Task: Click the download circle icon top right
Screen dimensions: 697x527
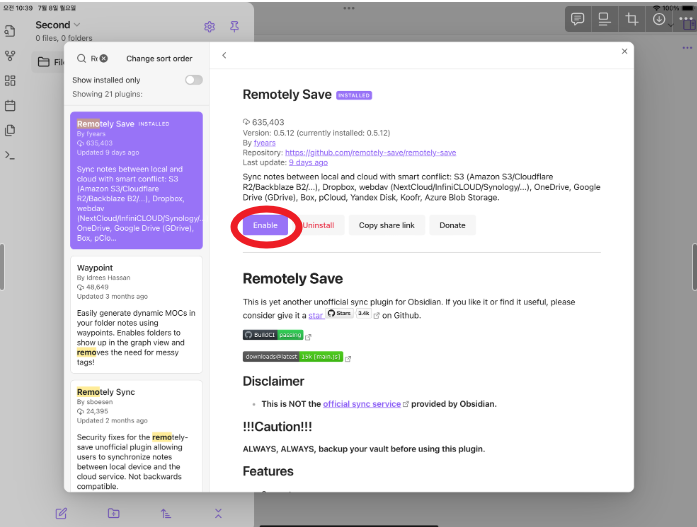Action: click(659, 19)
